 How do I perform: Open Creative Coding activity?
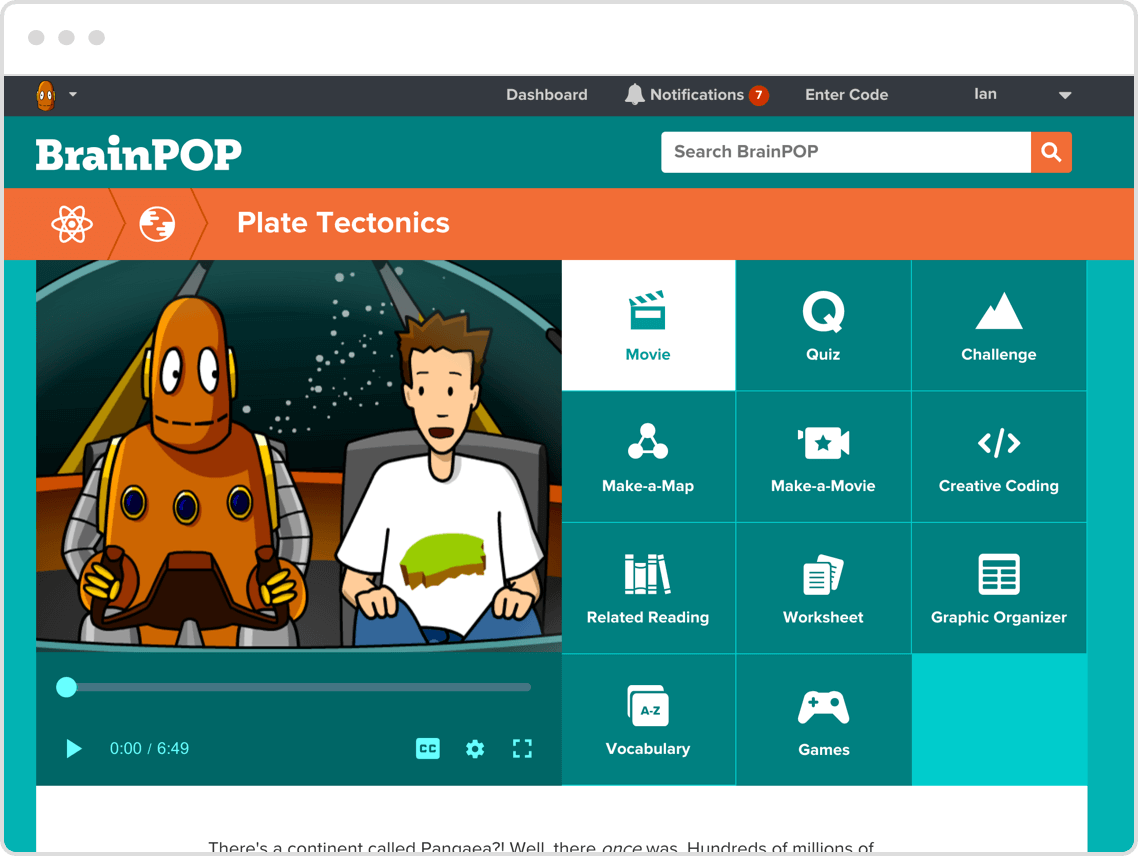tap(998, 457)
